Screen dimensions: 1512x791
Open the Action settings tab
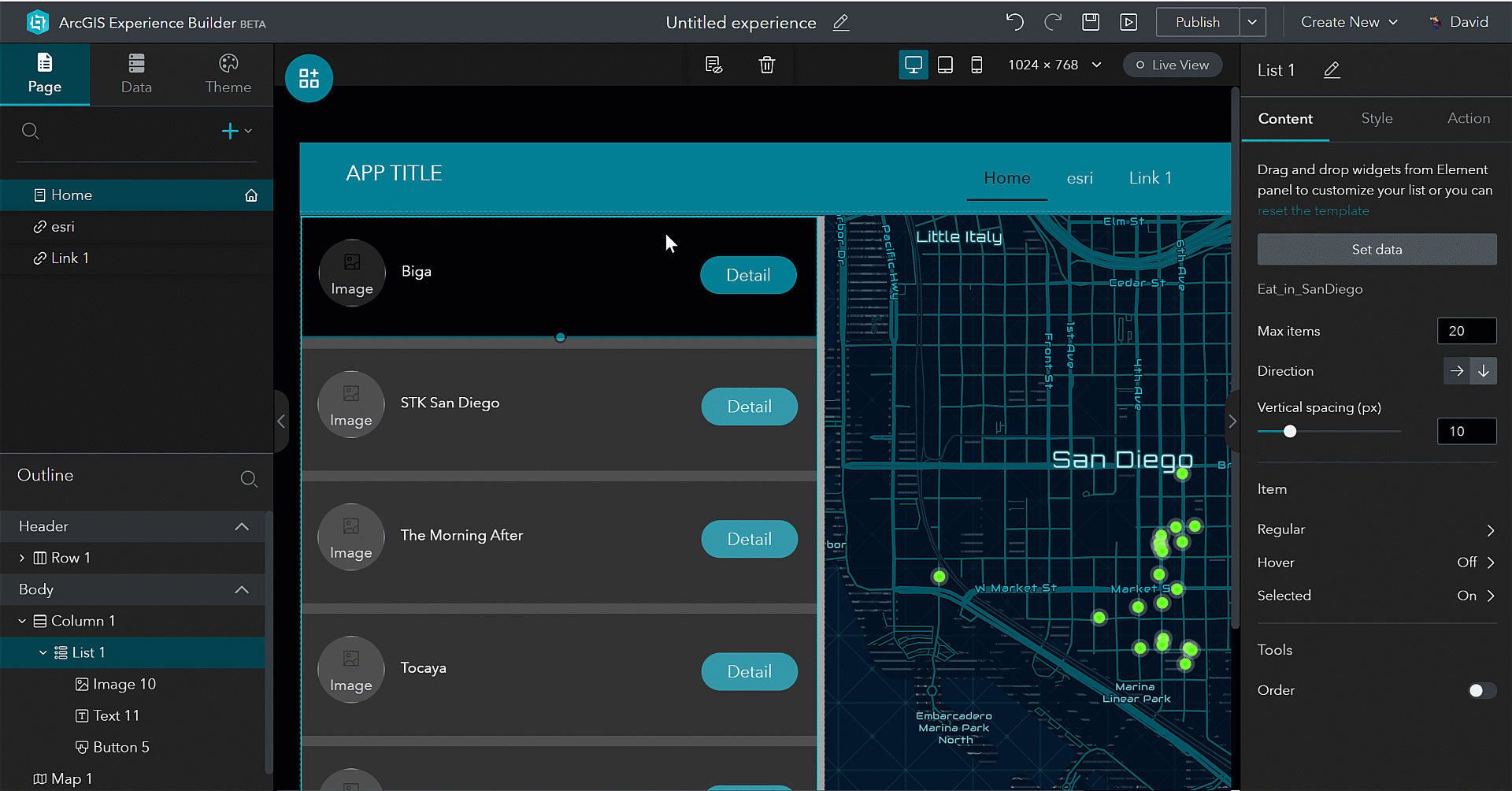coord(1469,119)
